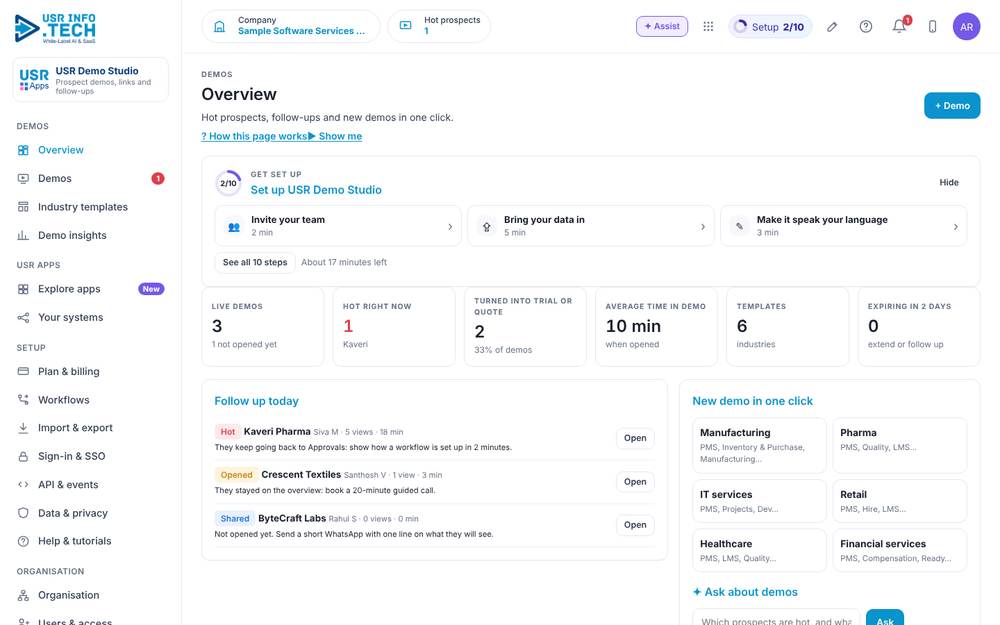Open USR Demo Studio app switcher
Image resolution: width=1000 pixels, height=625 pixels.
pos(91,80)
